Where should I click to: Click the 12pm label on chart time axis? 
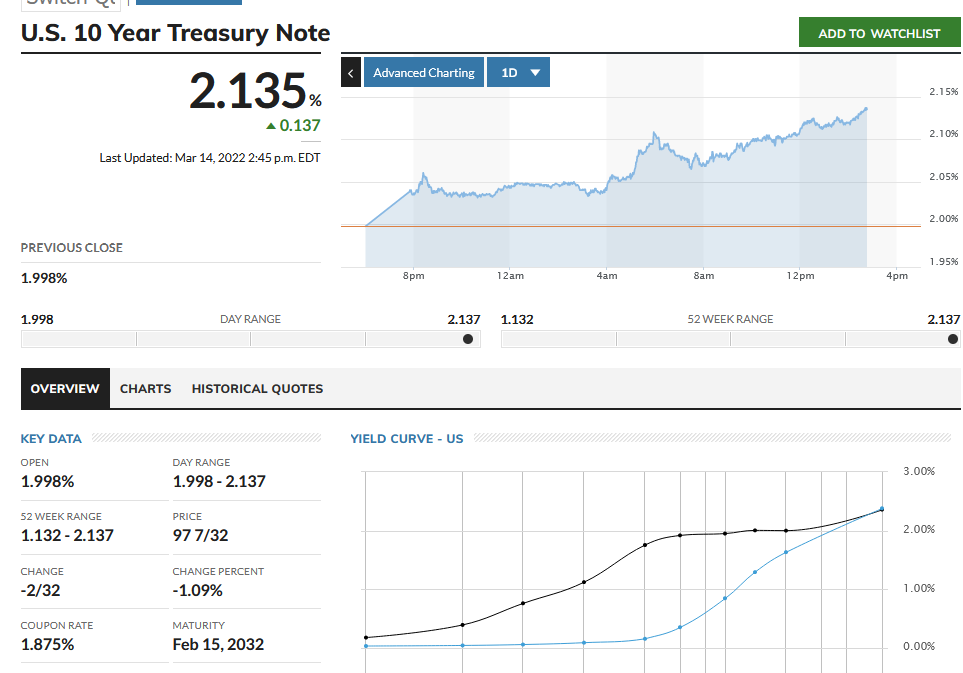[800, 276]
